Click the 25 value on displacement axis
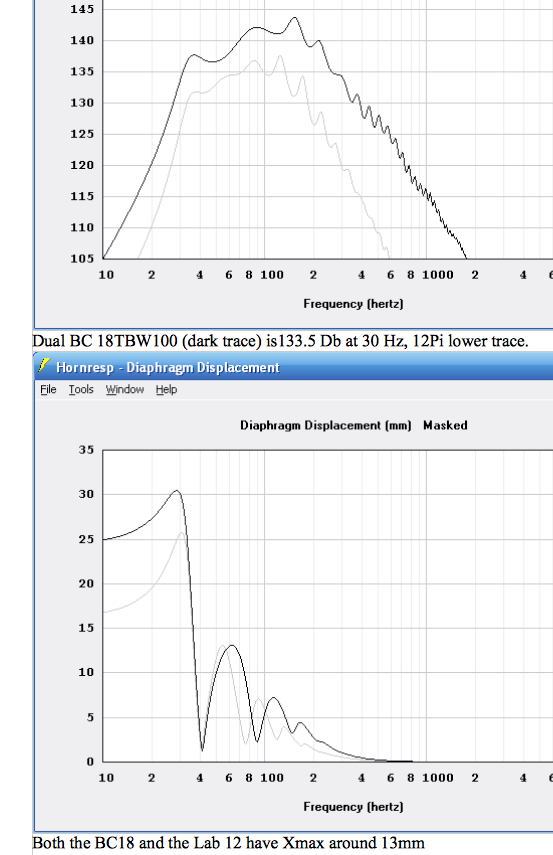The height and width of the screenshot is (855, 553). coord(86,539)
